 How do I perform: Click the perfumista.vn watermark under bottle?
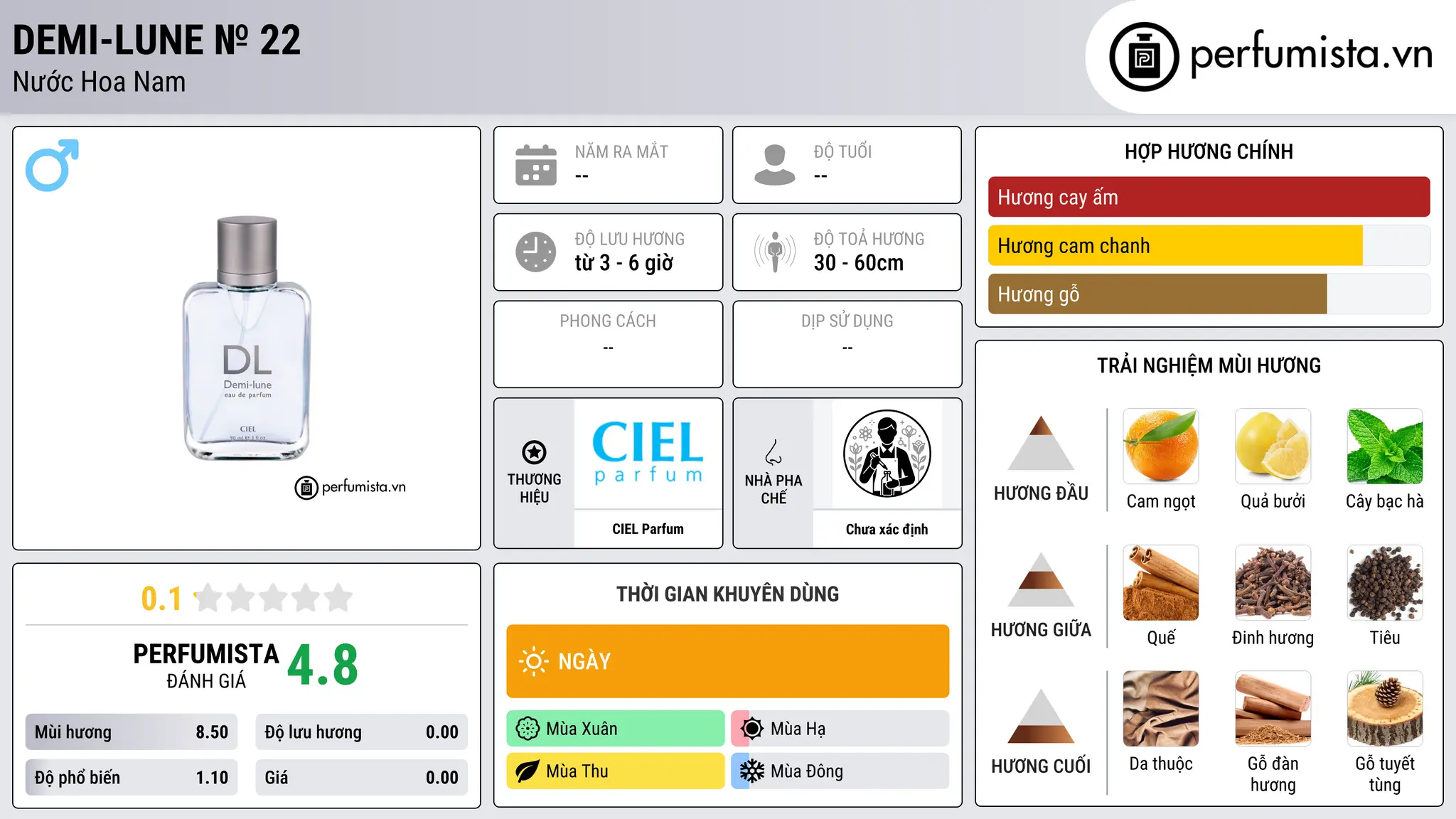350,487
